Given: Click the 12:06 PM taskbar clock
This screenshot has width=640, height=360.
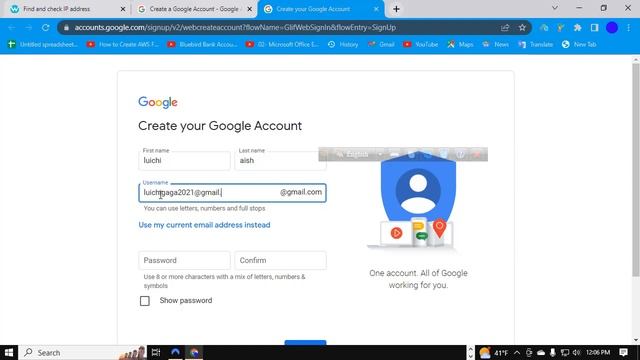Looking at the screenshot, I should click(x=598, y=353).
